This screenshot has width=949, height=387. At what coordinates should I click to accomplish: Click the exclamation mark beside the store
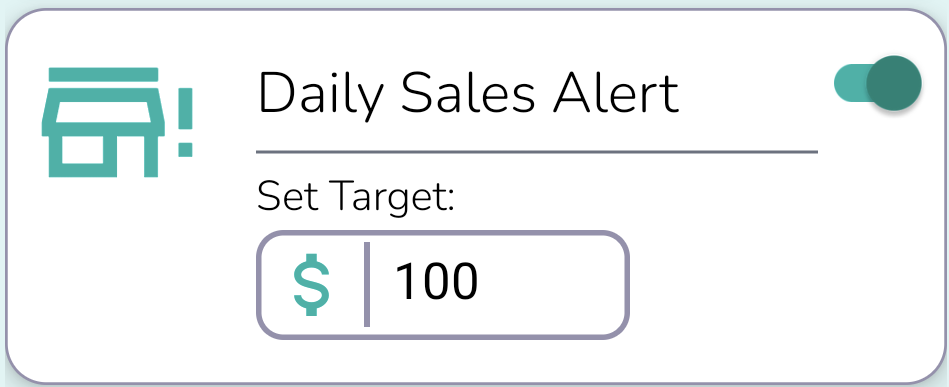[185, 122]
